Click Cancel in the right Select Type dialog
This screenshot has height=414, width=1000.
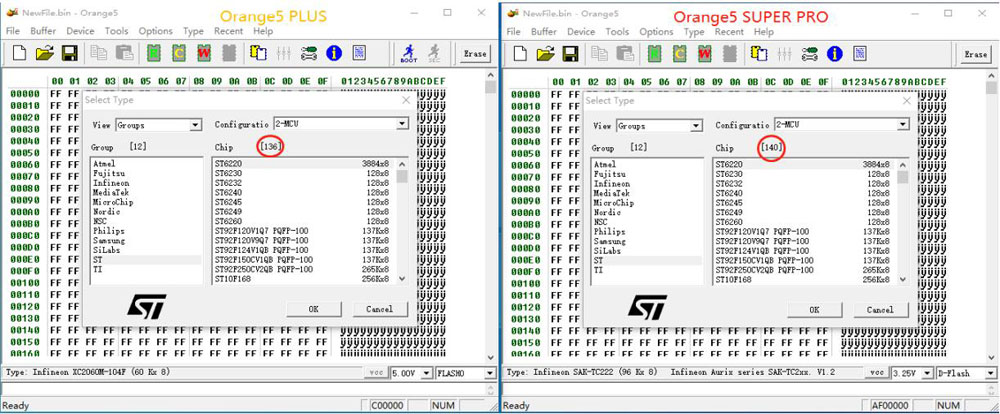click(880, 309)
